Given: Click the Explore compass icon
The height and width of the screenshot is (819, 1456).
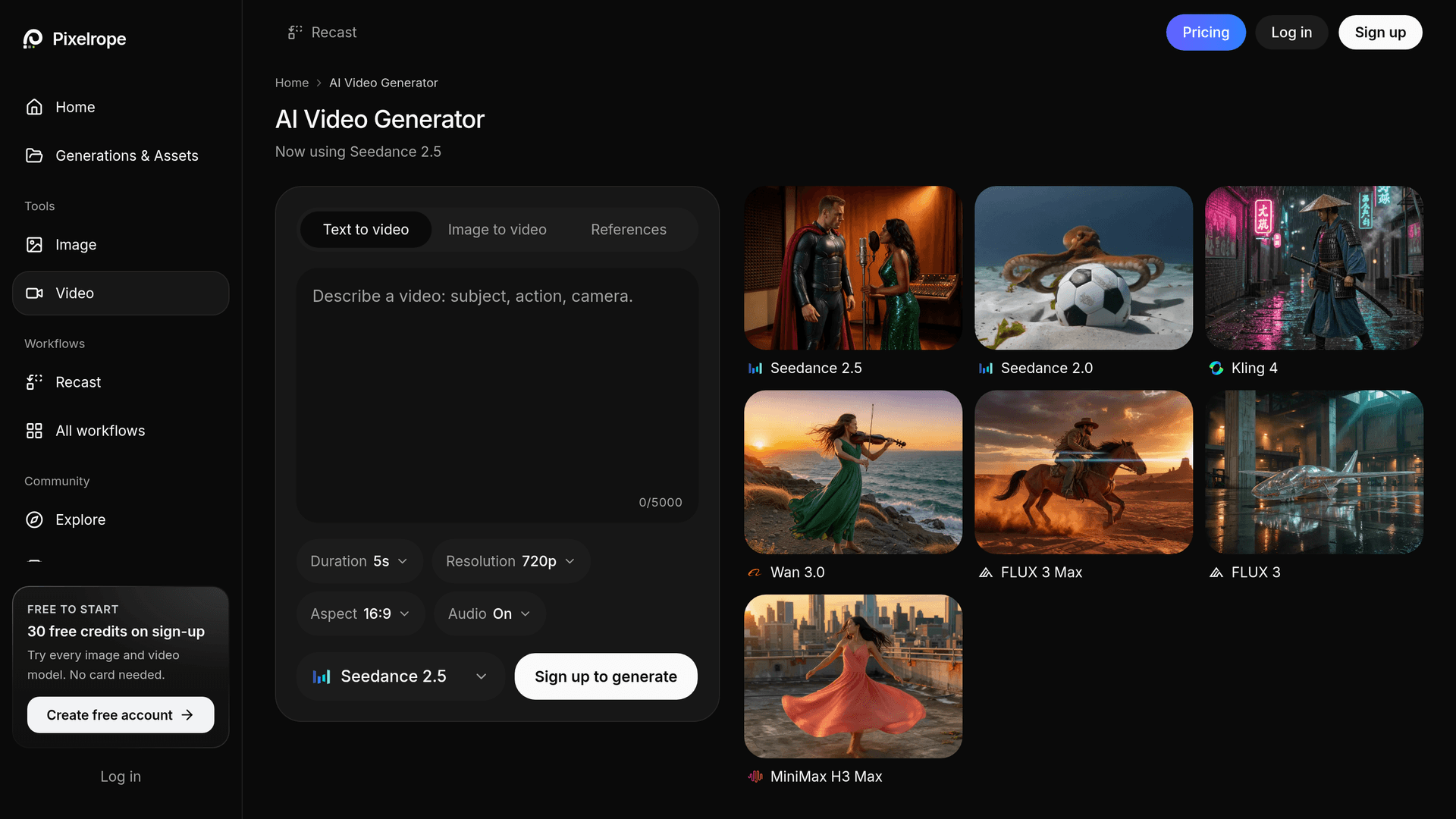Looking at the screenshot, I should click(x=34, y=519).
